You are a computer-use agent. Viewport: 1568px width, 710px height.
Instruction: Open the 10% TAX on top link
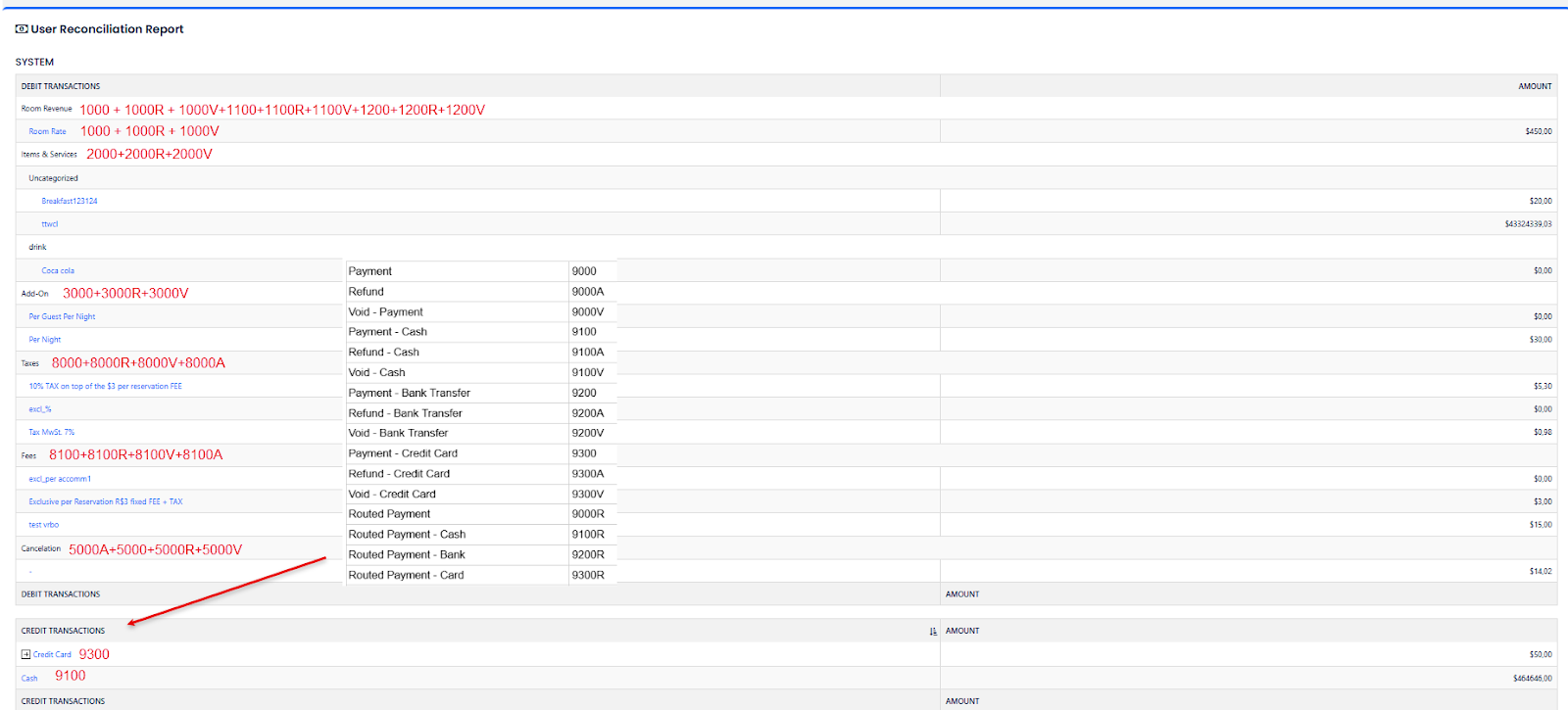coord(105,386)
